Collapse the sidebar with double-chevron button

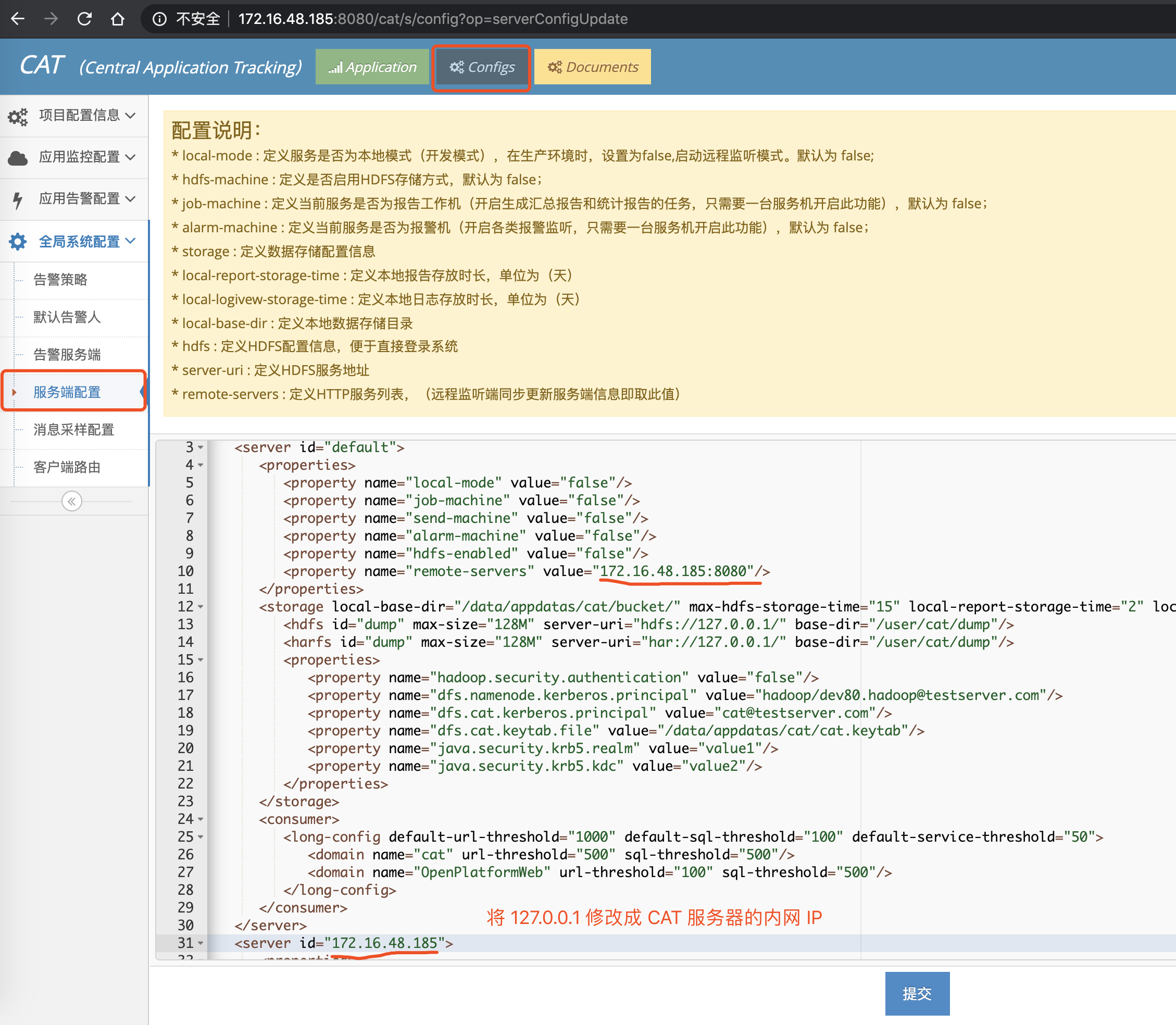pos(71,502)
